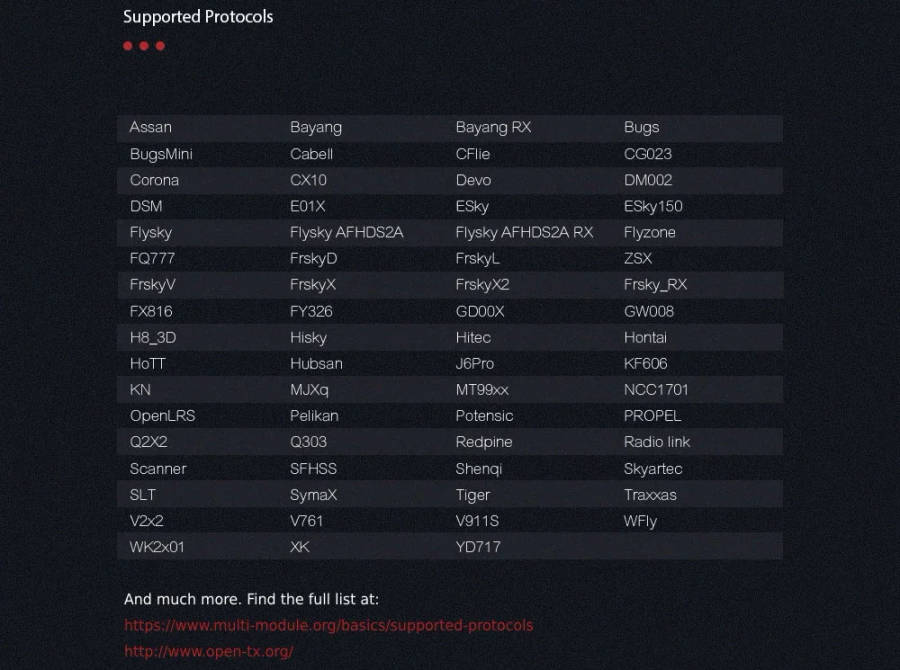Select the FrskyX2 table cell
Viewport: 900px width, 670px height.
coord(482,285)
